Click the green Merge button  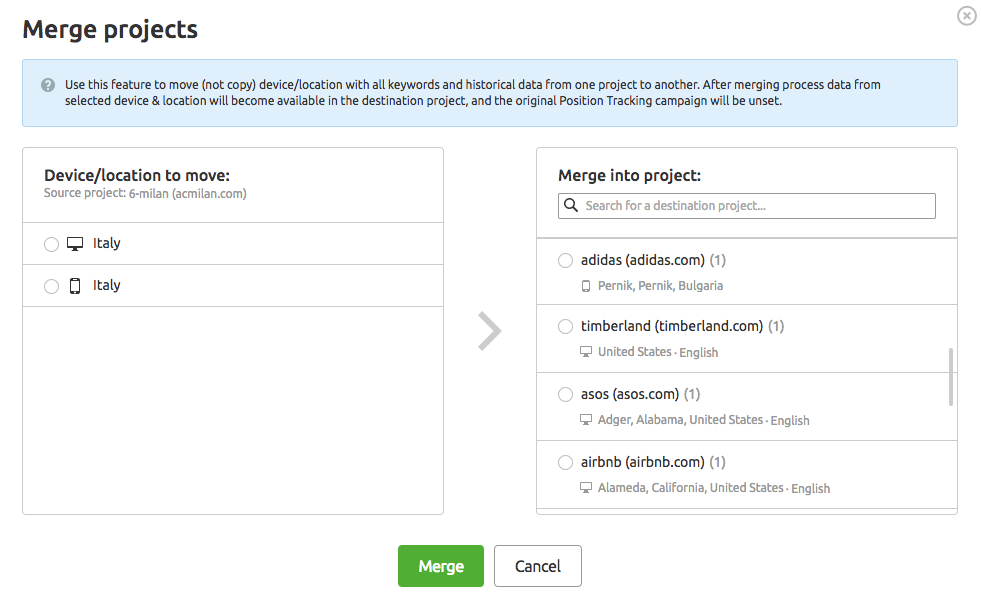point(441,566)
